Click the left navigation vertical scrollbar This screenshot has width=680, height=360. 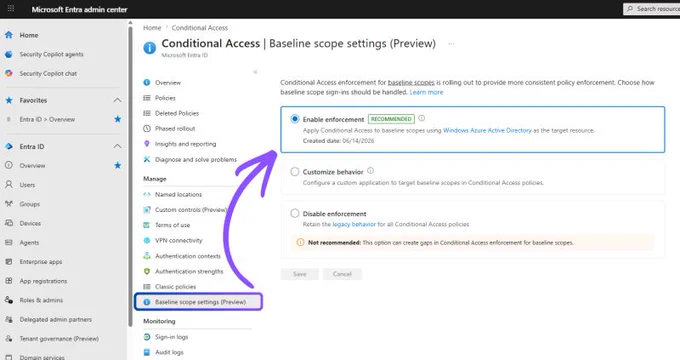pyautogui.click(x=131, y=176)
